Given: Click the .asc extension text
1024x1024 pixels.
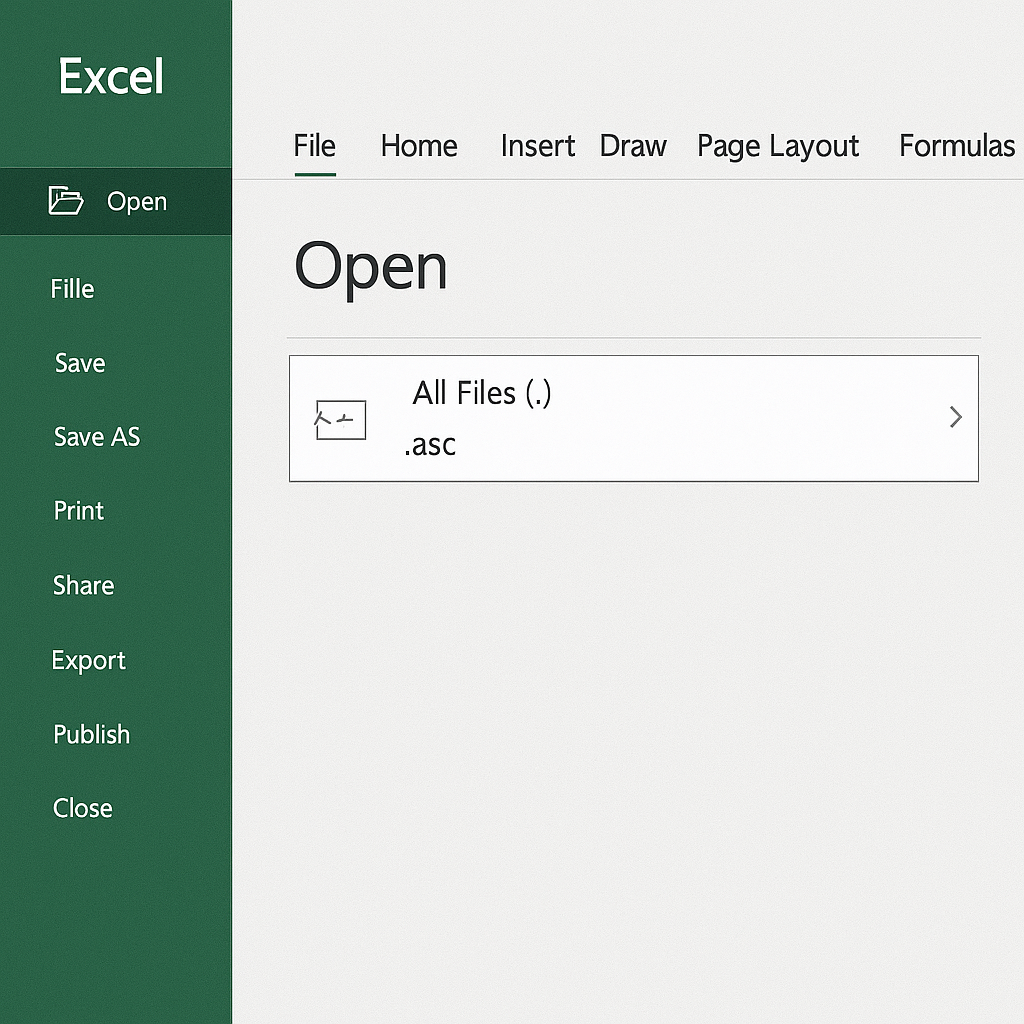Looking at the screenshot, I should (x=430, y=445).
